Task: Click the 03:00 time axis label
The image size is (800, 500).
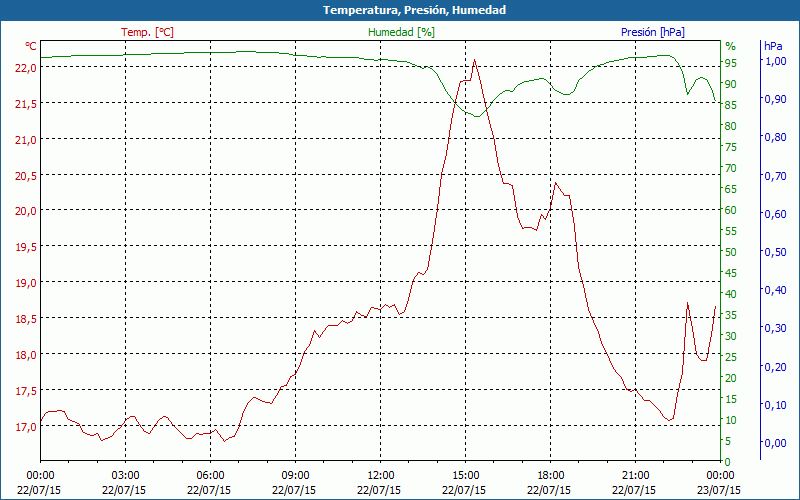Action: click(125, 475)
